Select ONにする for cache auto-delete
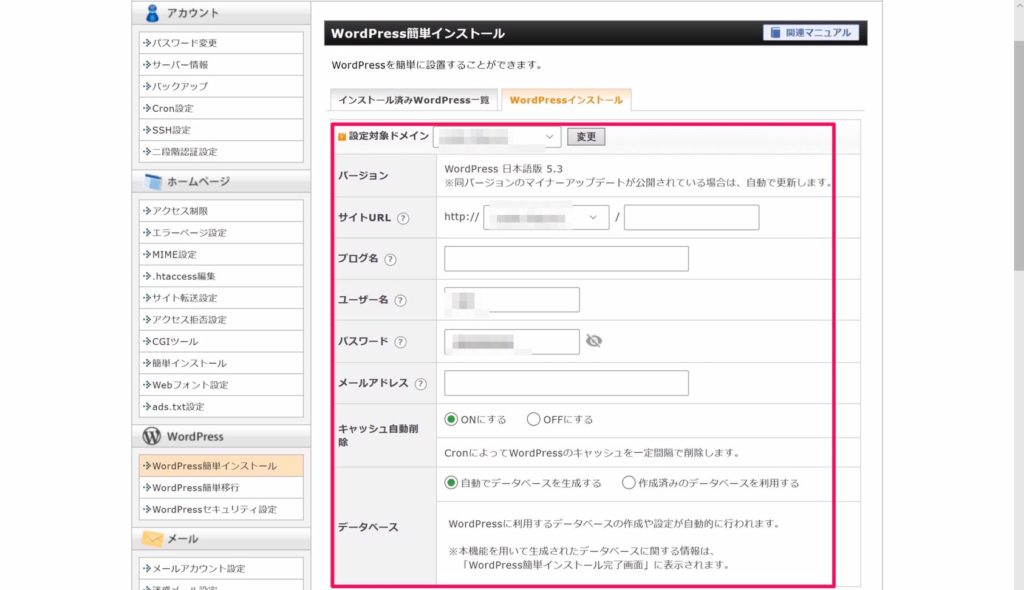Image resolution: width=1024 pixels, height=590 pixels. [x=451, y=419]
